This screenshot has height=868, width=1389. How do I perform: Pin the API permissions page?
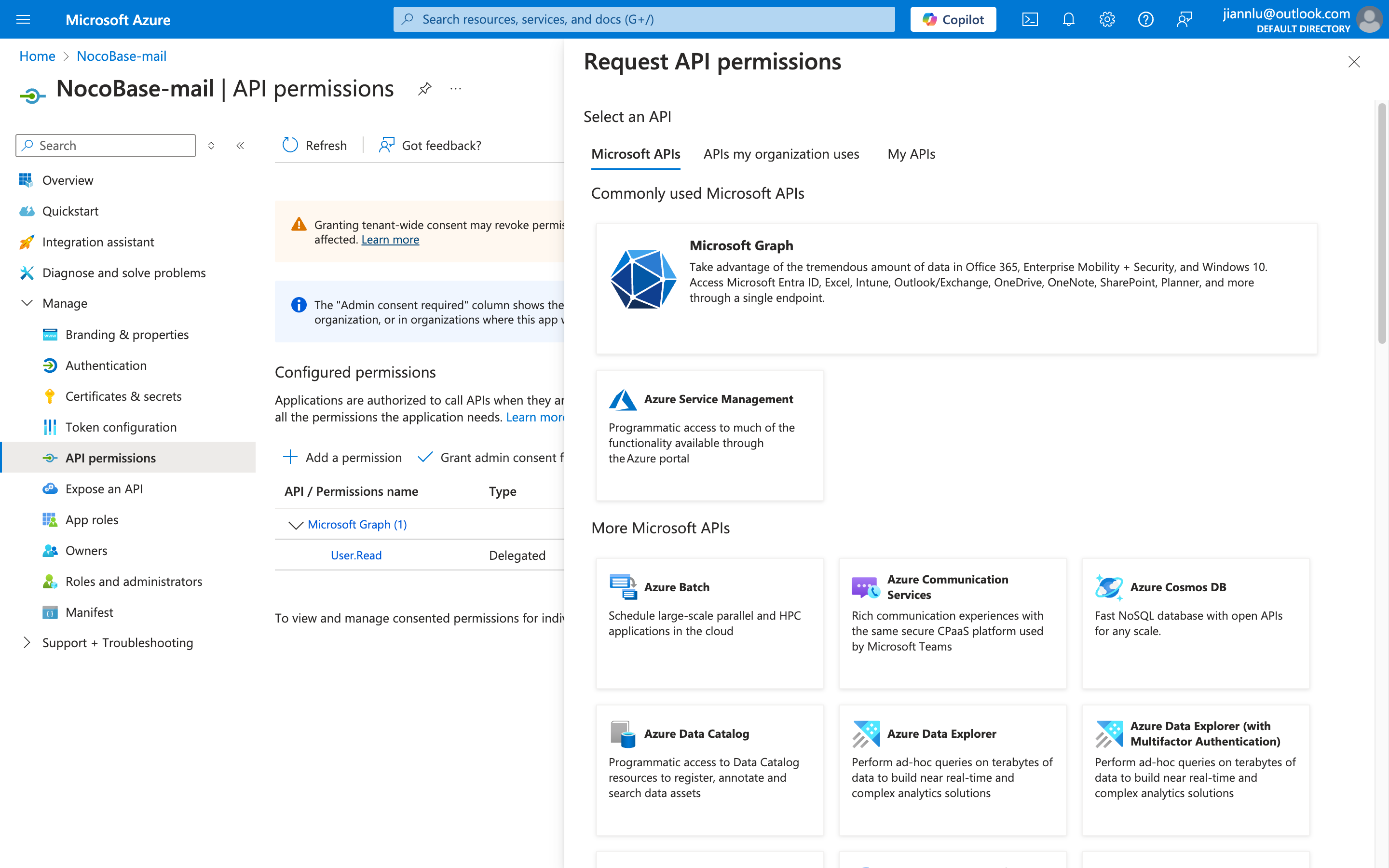coord(425,89)
